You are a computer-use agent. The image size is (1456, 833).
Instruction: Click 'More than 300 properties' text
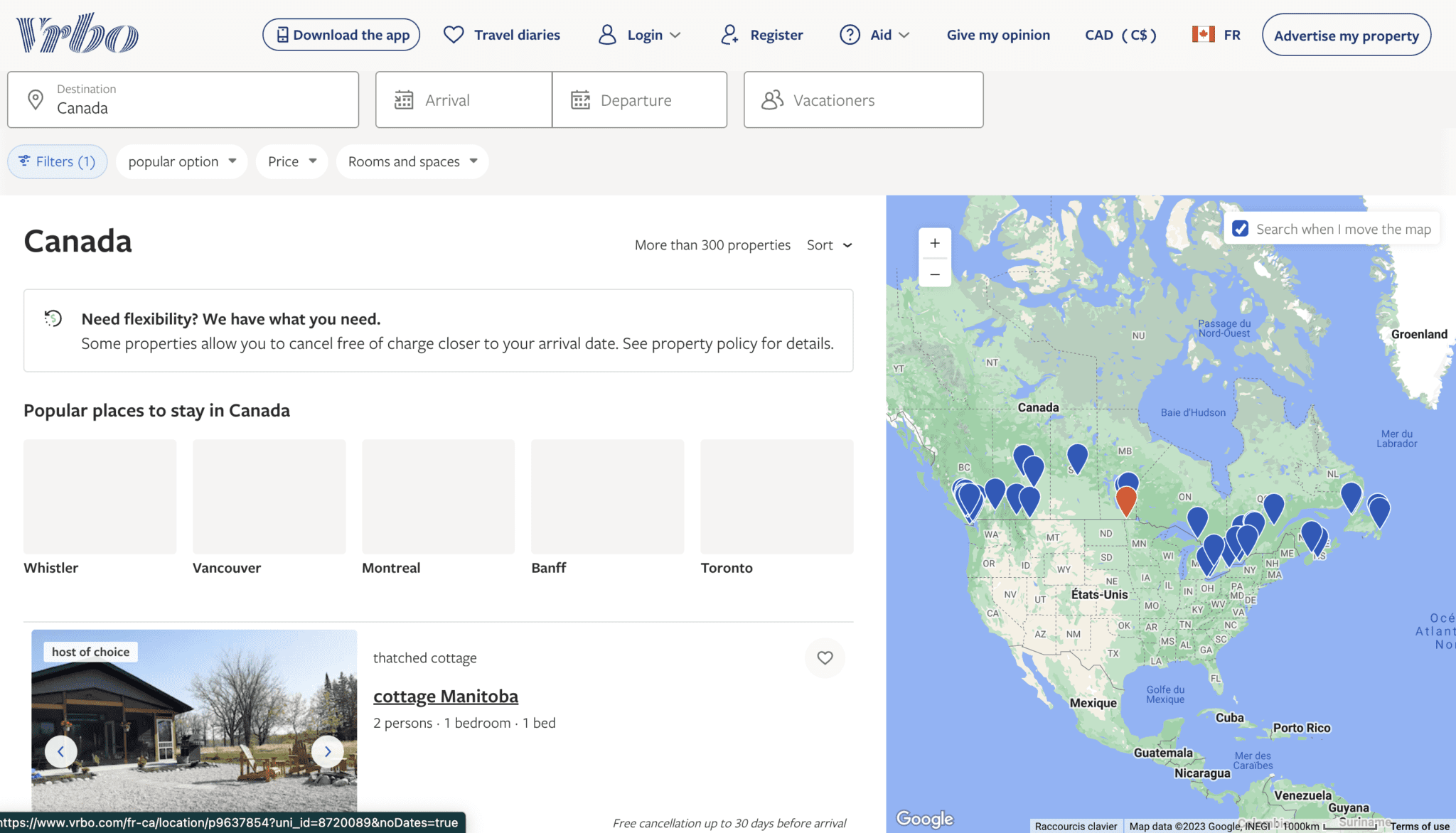click(x=712, y=245)
